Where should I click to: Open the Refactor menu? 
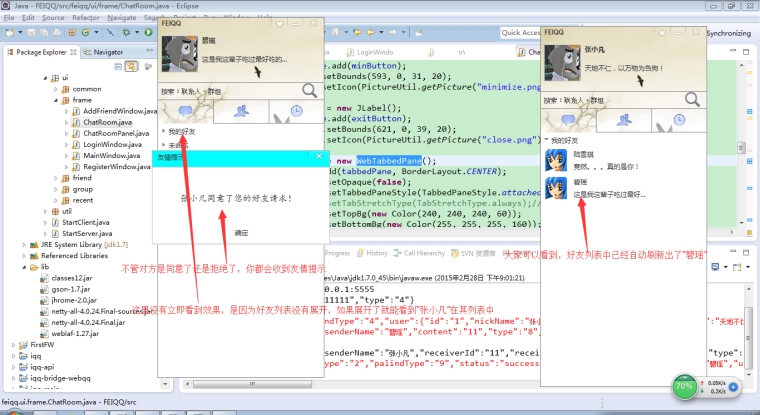[x=86, y=17]
